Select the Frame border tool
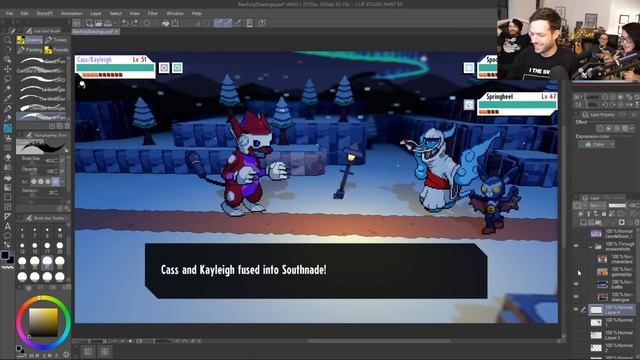The height and width of the screenshot is (360, 640). pyautogui.click(x=7, y=207)
